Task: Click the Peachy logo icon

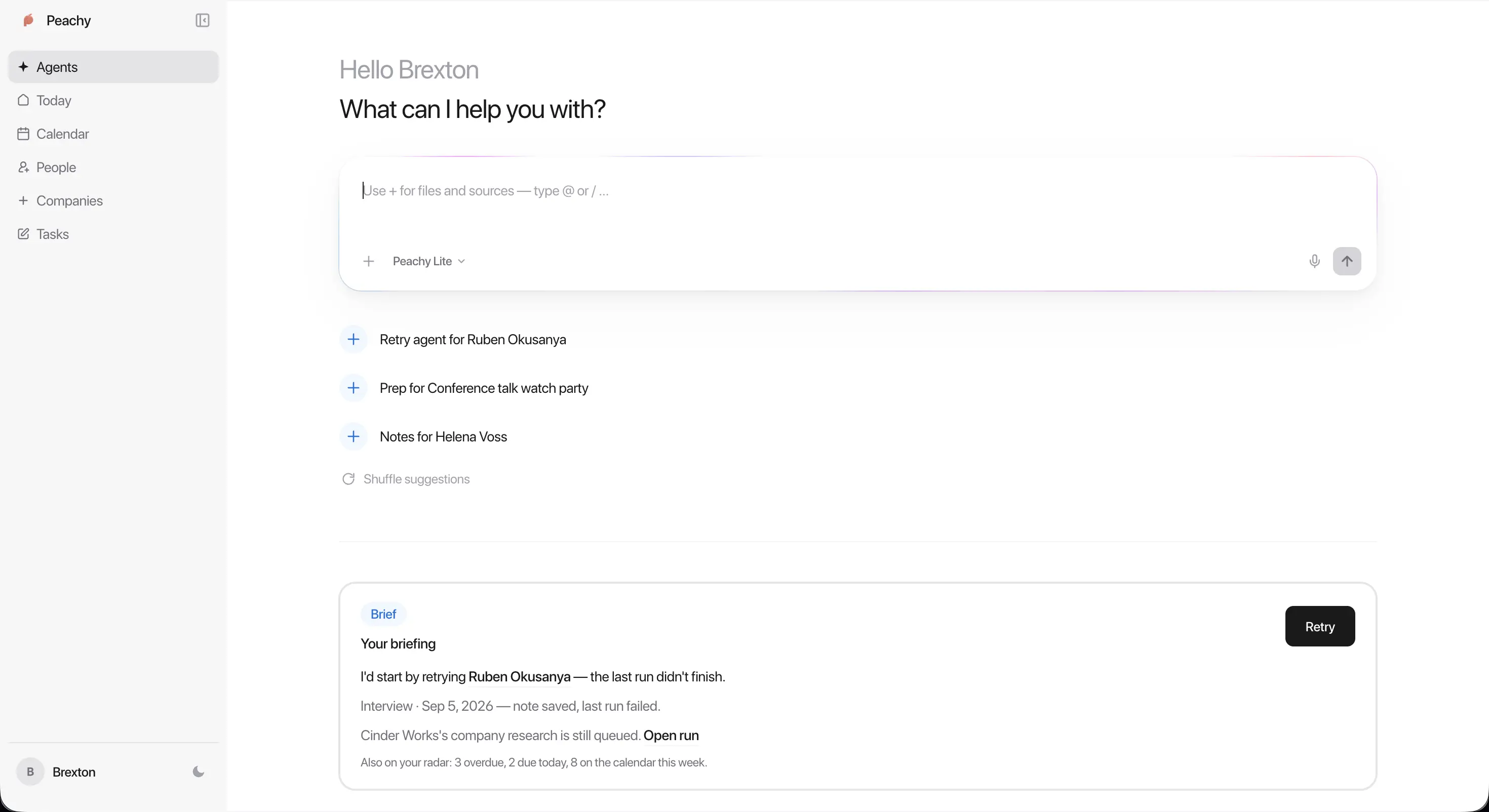Action: (28, 21)
